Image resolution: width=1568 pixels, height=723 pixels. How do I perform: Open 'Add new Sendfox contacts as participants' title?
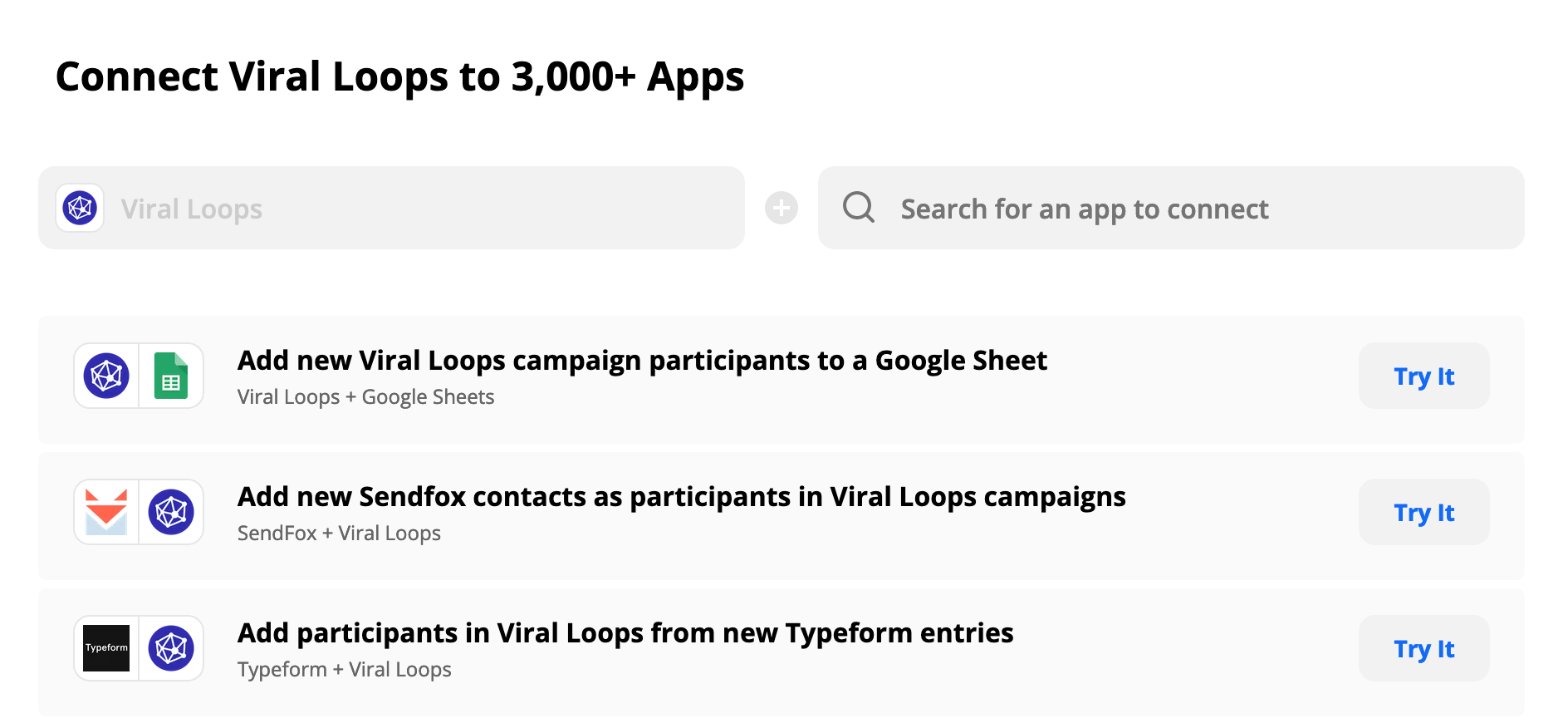tap(682, 497)
